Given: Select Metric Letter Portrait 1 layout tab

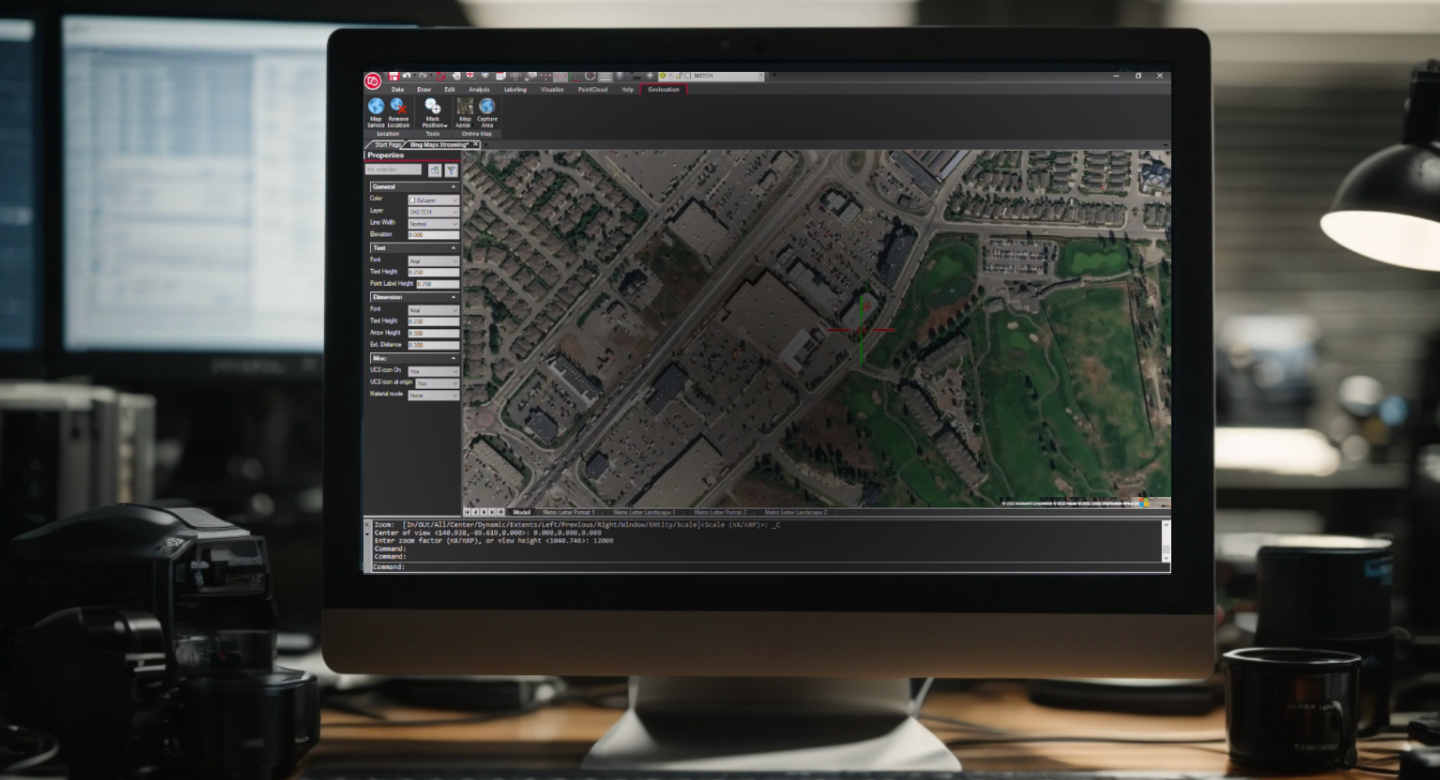Looking at the screenshot, I should (568, 511).
